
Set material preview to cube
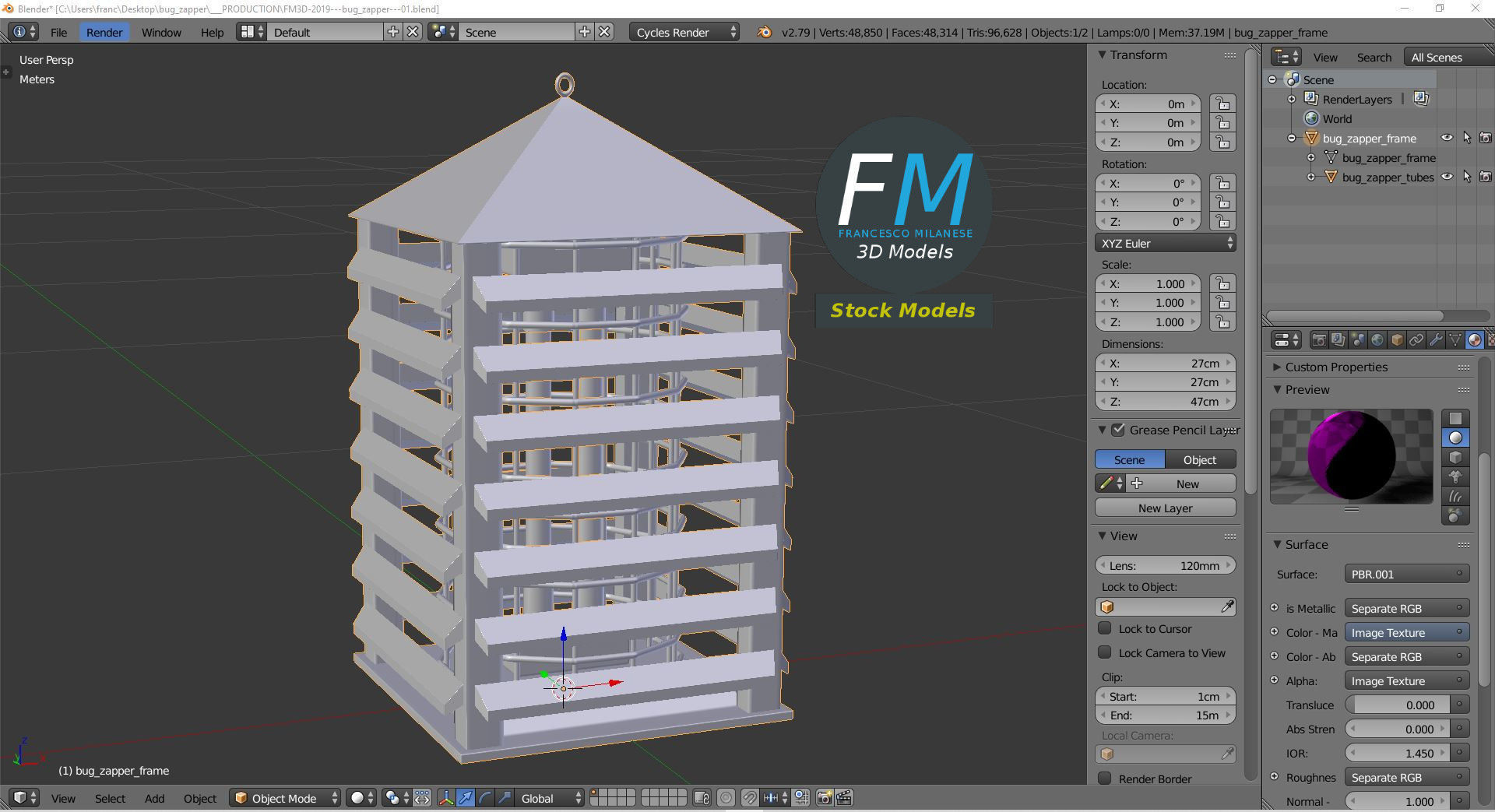[1455, 458]
